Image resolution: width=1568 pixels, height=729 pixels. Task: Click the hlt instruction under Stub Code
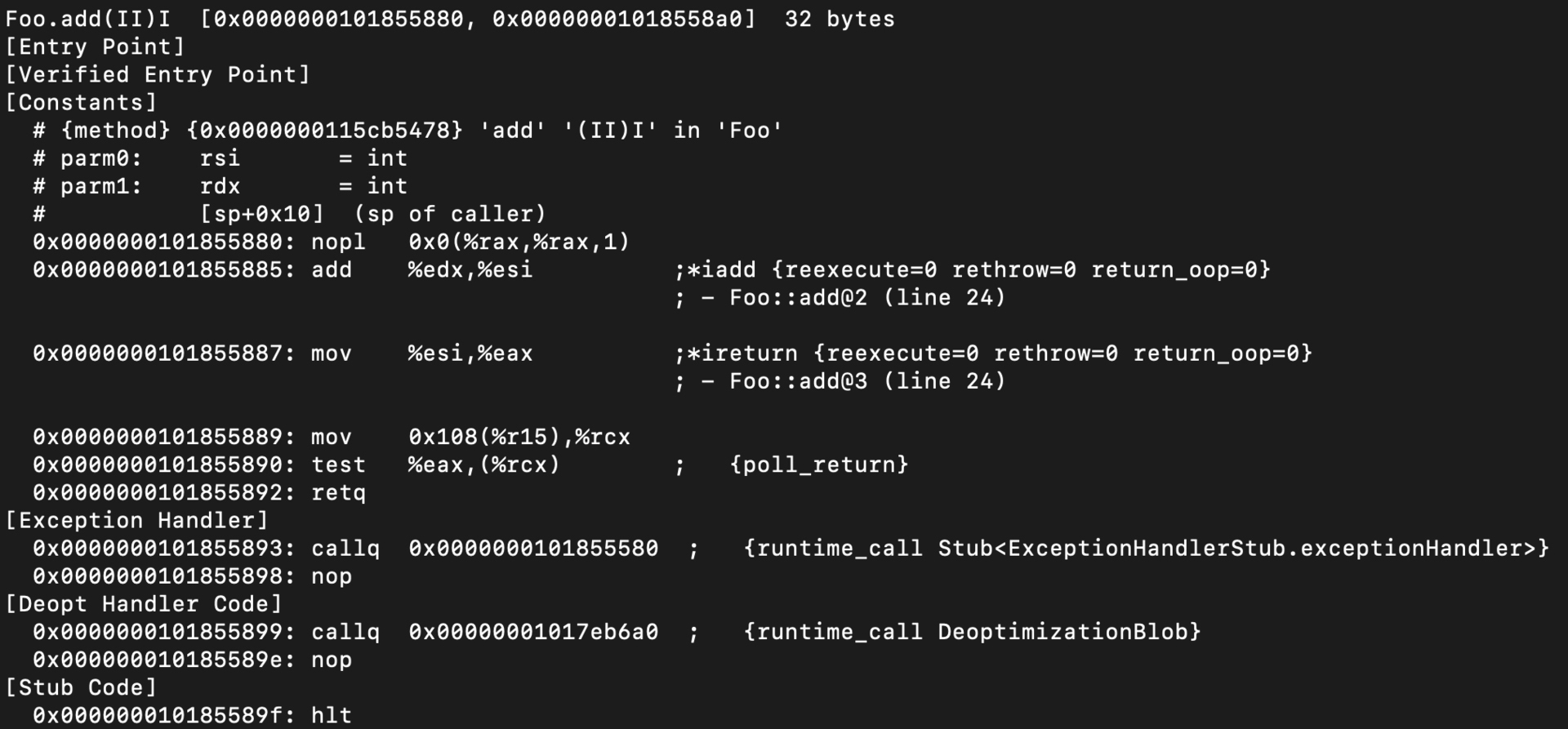[x=332, y=716]
